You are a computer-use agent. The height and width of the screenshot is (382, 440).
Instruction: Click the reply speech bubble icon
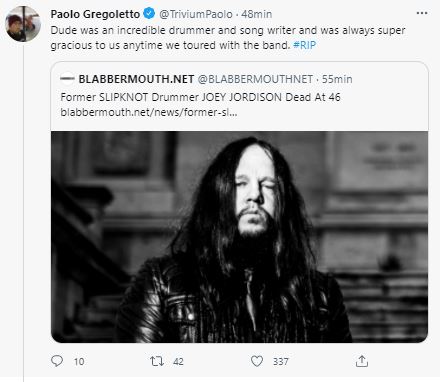(x=57, y=361)
